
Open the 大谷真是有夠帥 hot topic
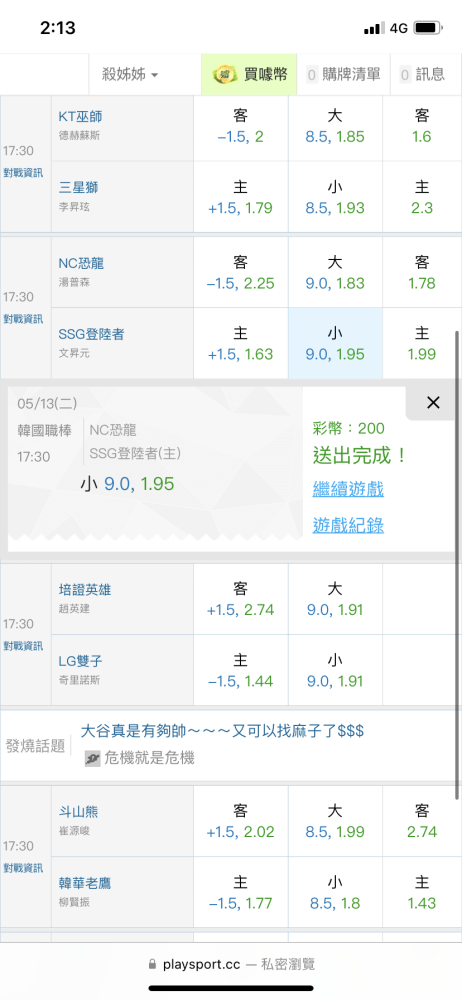pos(223,731)
